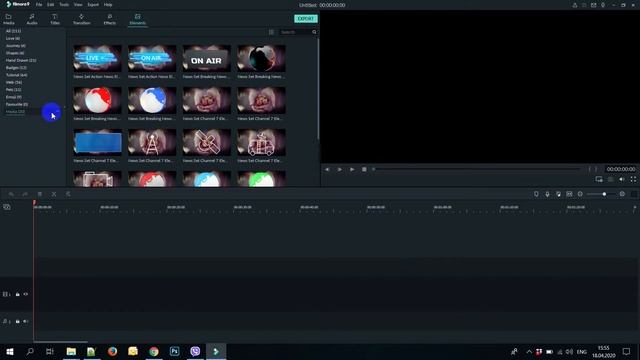Select the Love category

pyautogui.click(x=13, y=38)
